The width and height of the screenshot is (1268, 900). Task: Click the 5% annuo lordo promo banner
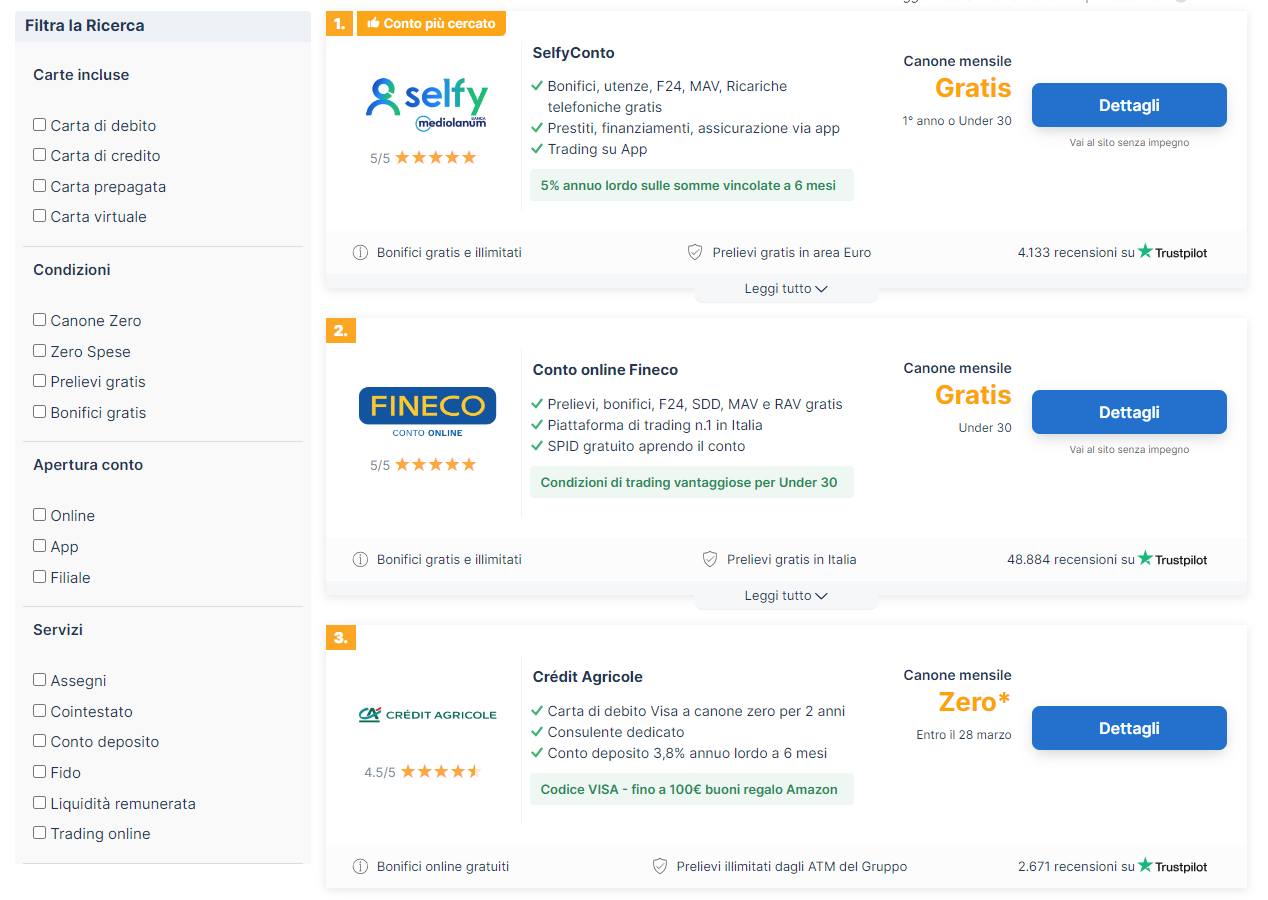[x=692, y=185]
